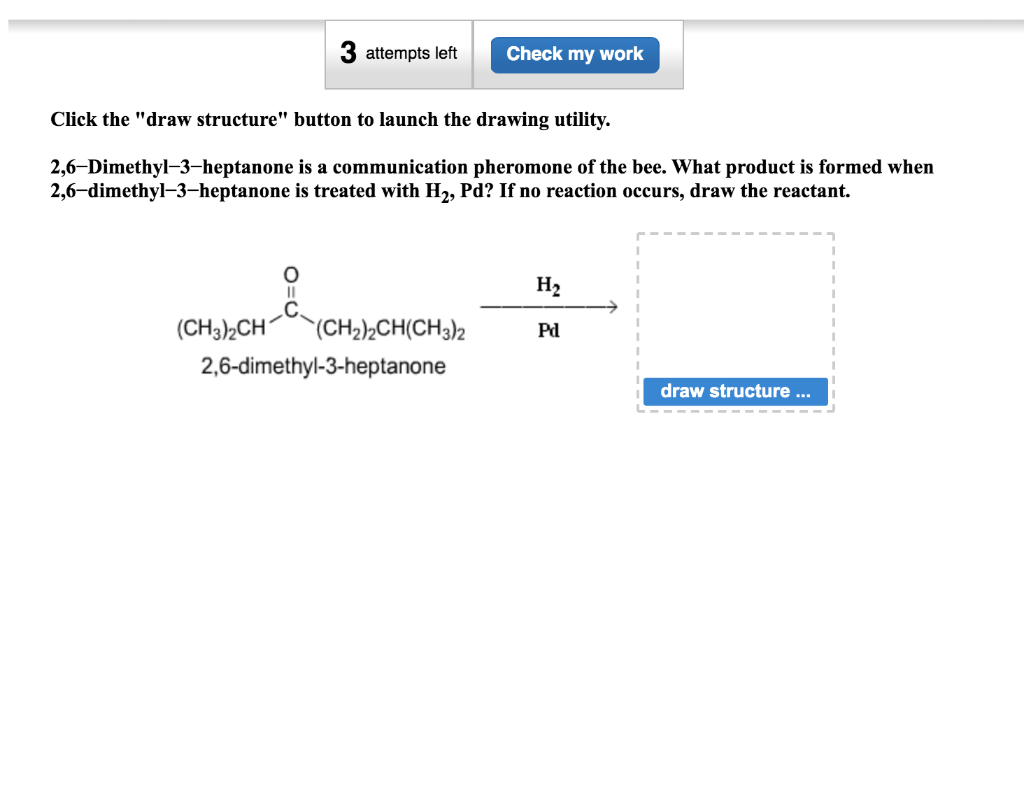Click the Check my work button

(575, 54)
